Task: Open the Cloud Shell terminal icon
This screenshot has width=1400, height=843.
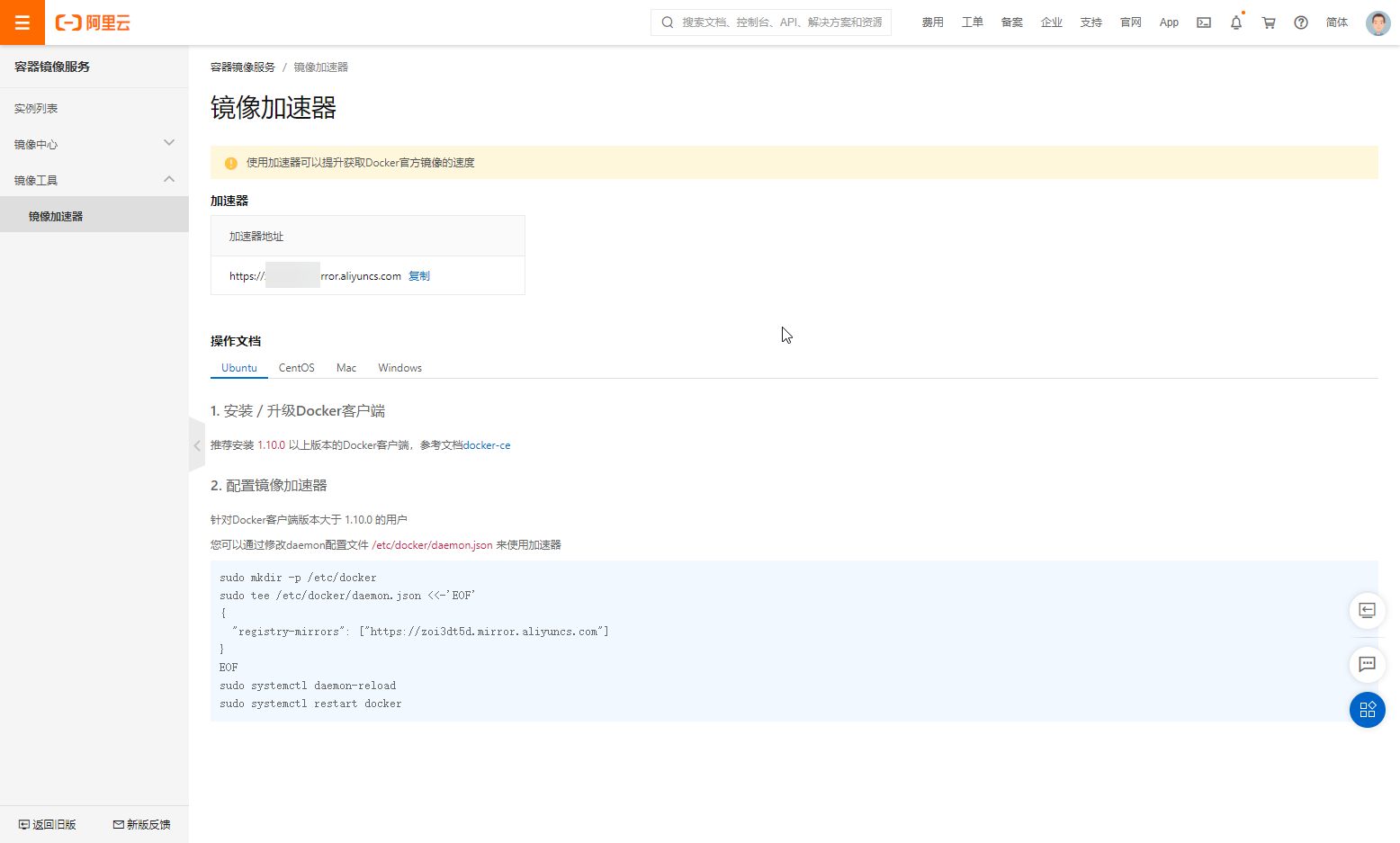Action: [x=1204, y=22]
